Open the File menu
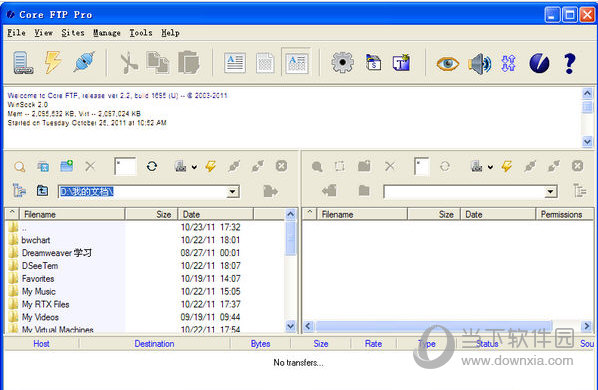Image resolution: width=598 pixels, height=390 pixels. click(16, 33)
